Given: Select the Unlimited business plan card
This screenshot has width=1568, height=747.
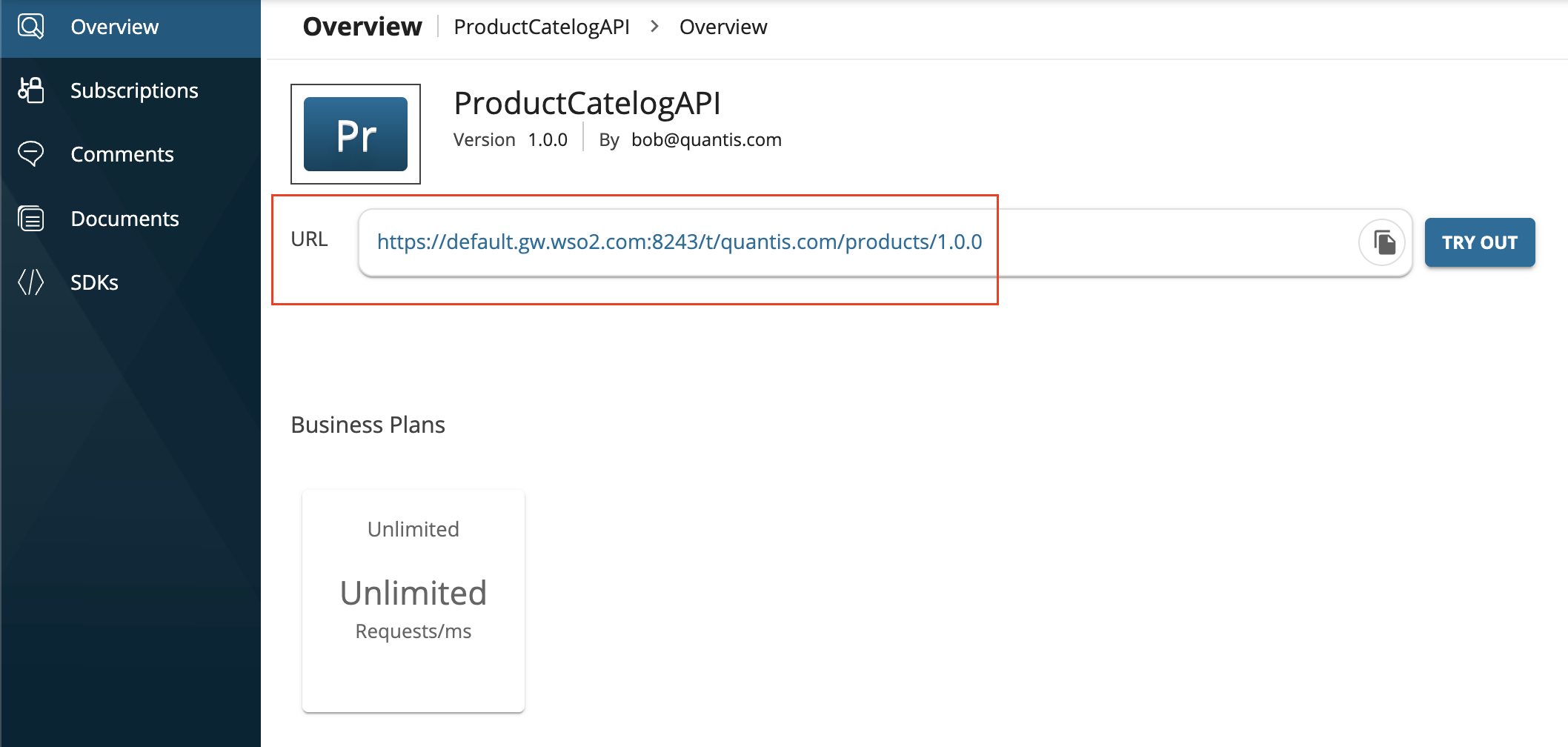Looking at the screenshot, I should tap(413, 600).
